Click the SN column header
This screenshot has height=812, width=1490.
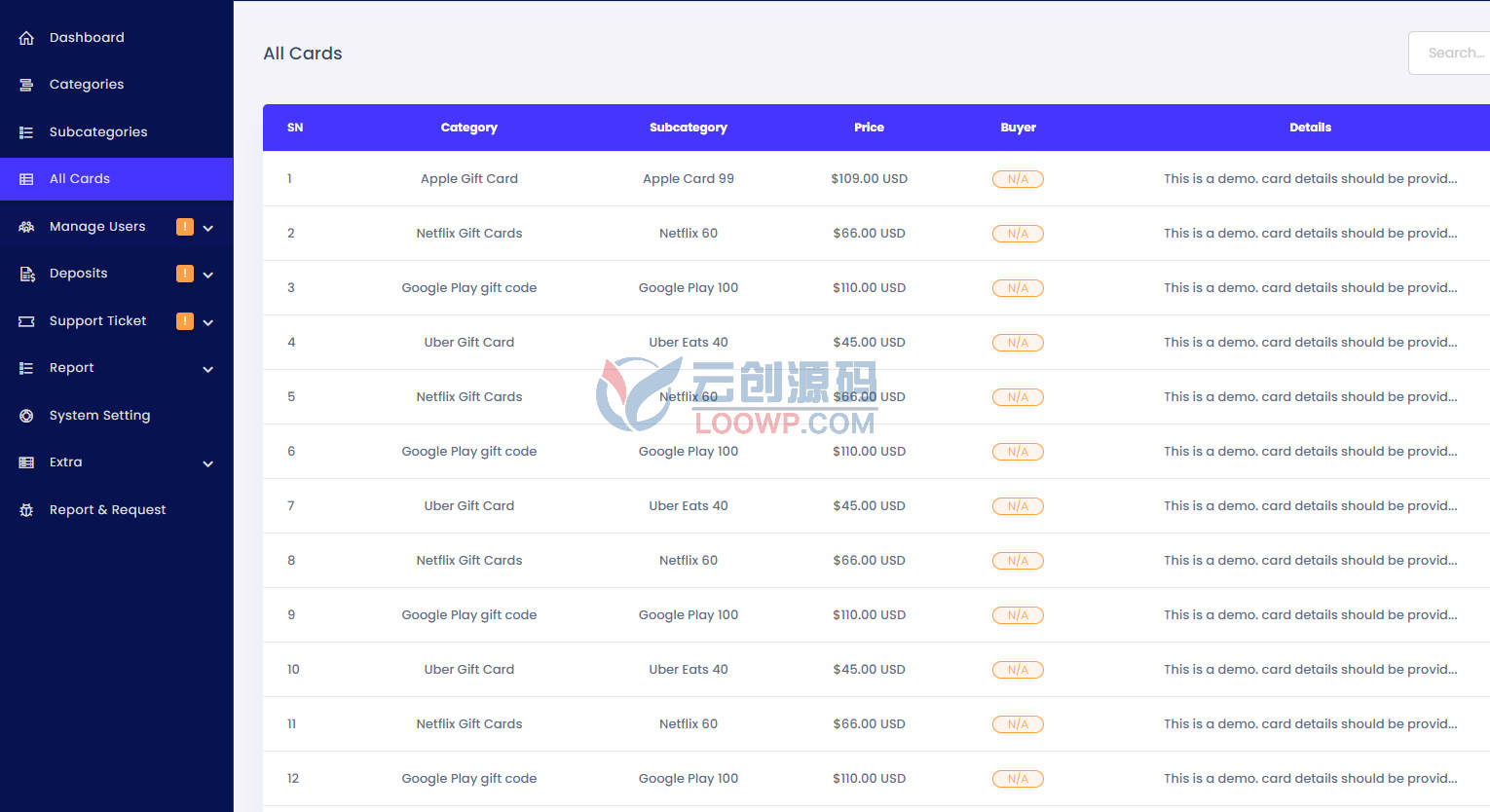coord(295,128)
